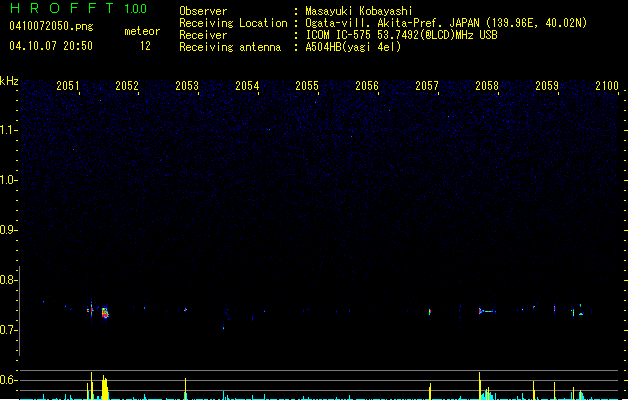Viewport: 629px width, 400px height.
Task: Click the 0.6 kHz frequency label
Action: (8, 380)
